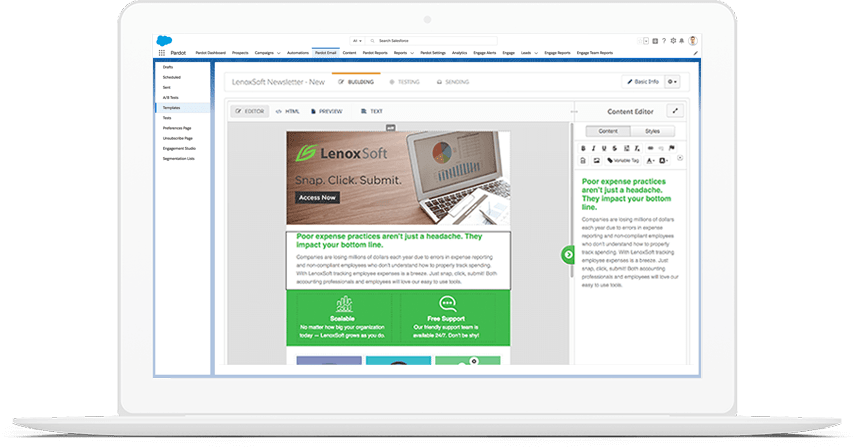
Task: Apply underline formatting in Content Editor
Action: [x=604, y=148]
